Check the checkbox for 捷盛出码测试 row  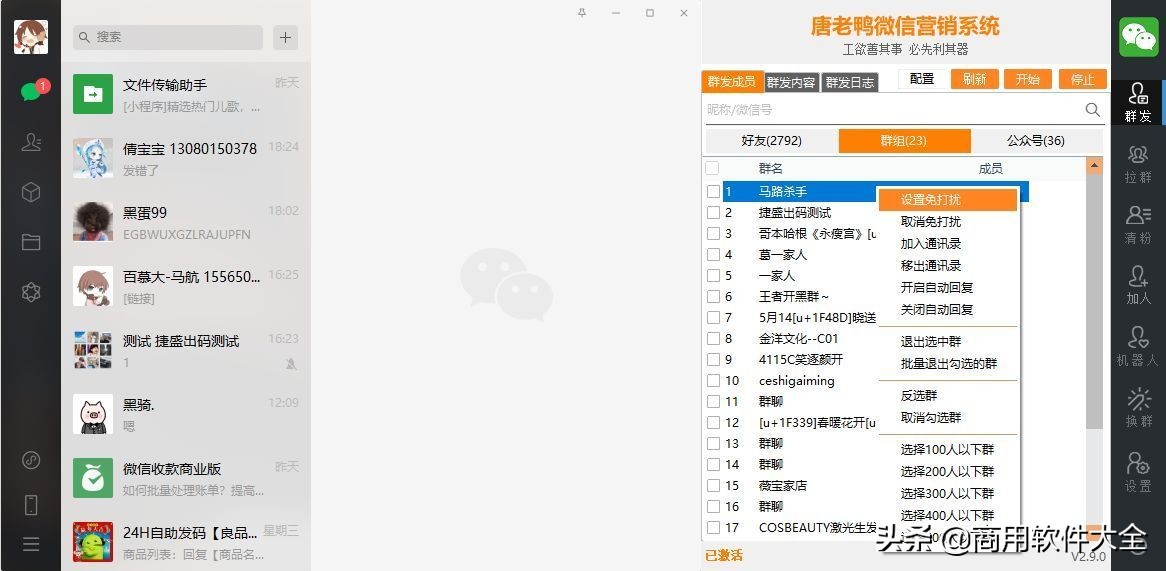click(x=713, y=213)
